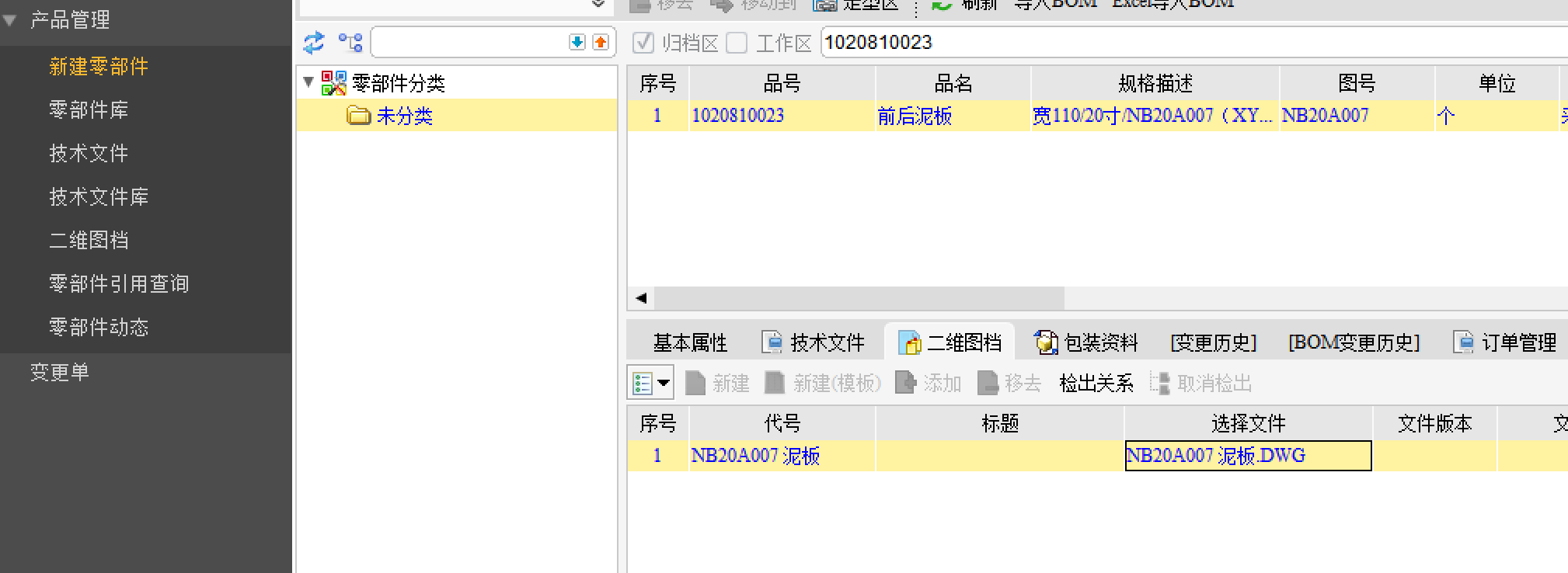The height and width of the screenshot is (573, 1568).
Task: Open the [BOM变更历史] tab
Action: [1354, 342]
